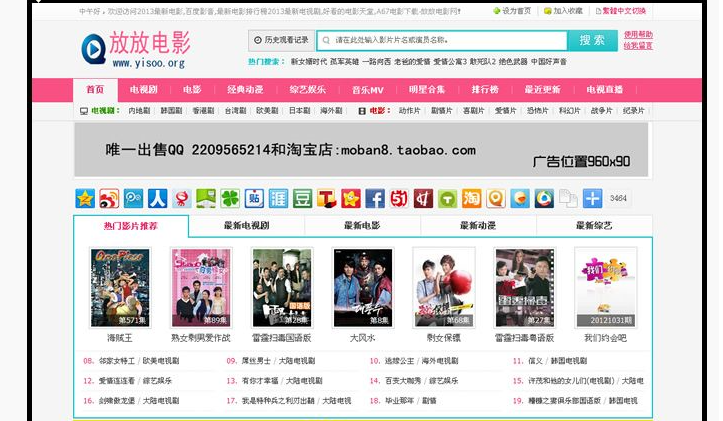Open 经典动漫 nav item
This screenshot has height=421, width=723.
(x=245, y=90)
